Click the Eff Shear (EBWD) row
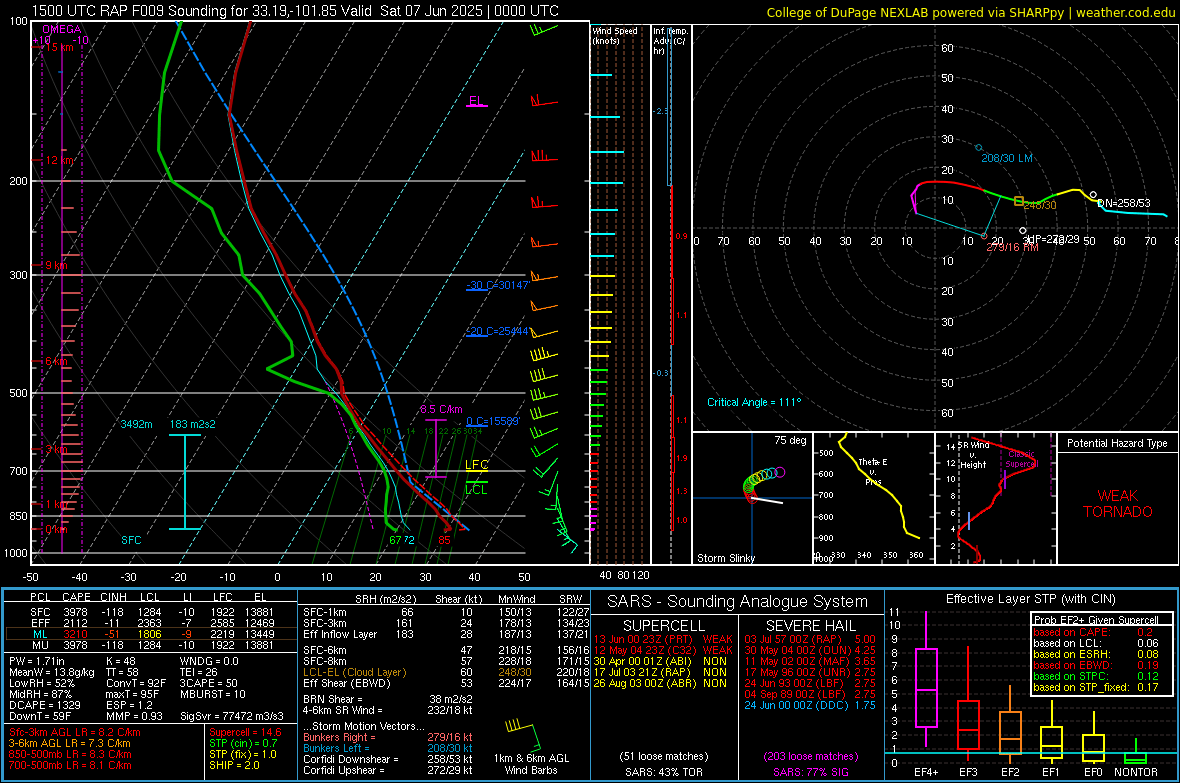1180x783 pixels. pos(446,683)
